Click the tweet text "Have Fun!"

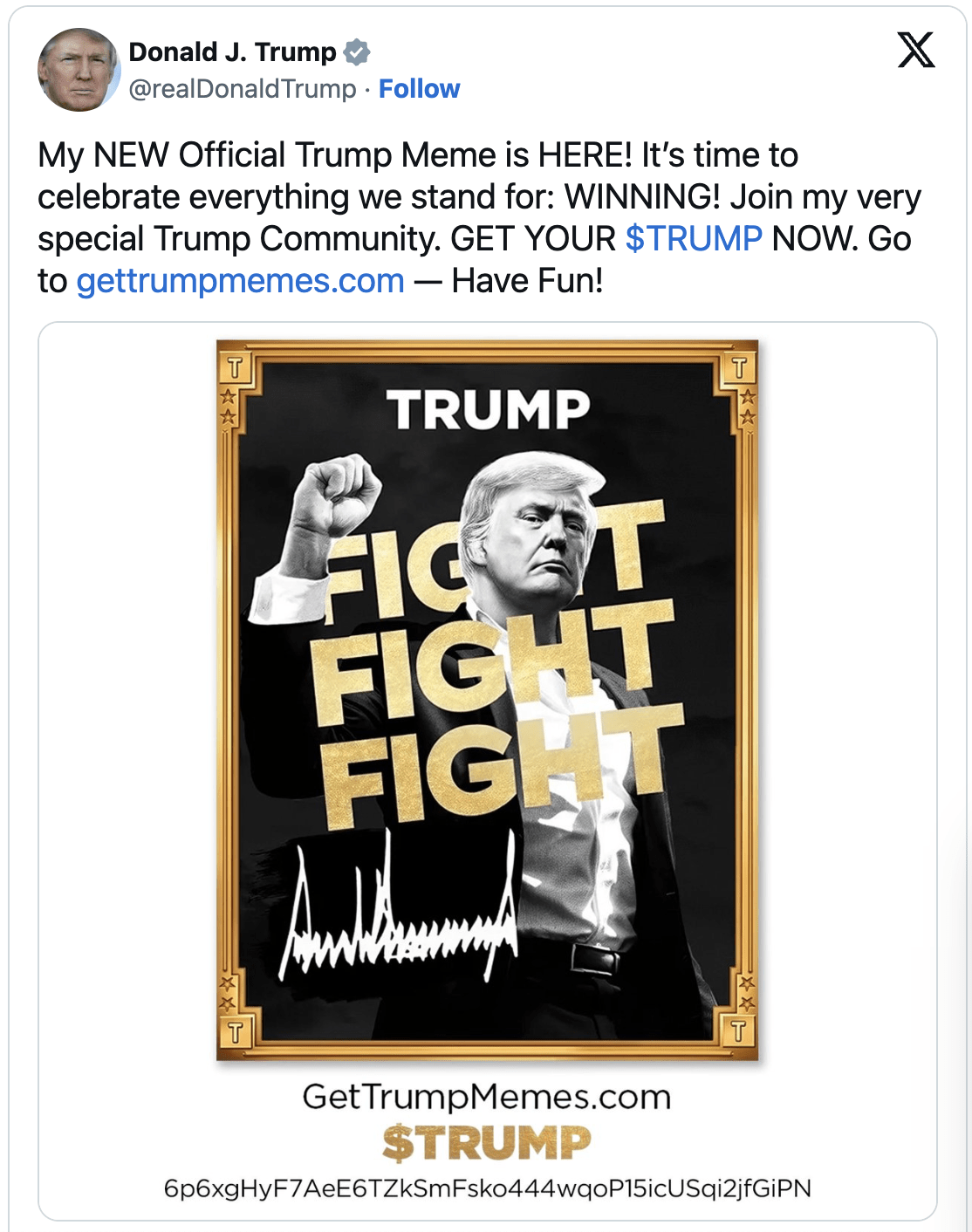(528, 281)
